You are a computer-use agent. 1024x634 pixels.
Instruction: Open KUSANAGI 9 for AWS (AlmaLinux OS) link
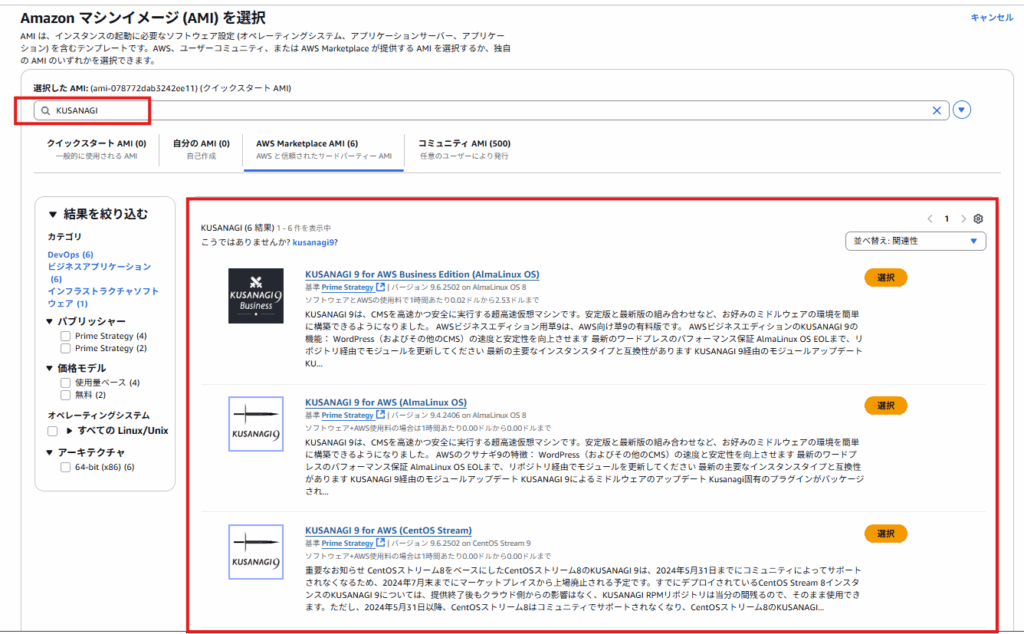tap(386, 402)
